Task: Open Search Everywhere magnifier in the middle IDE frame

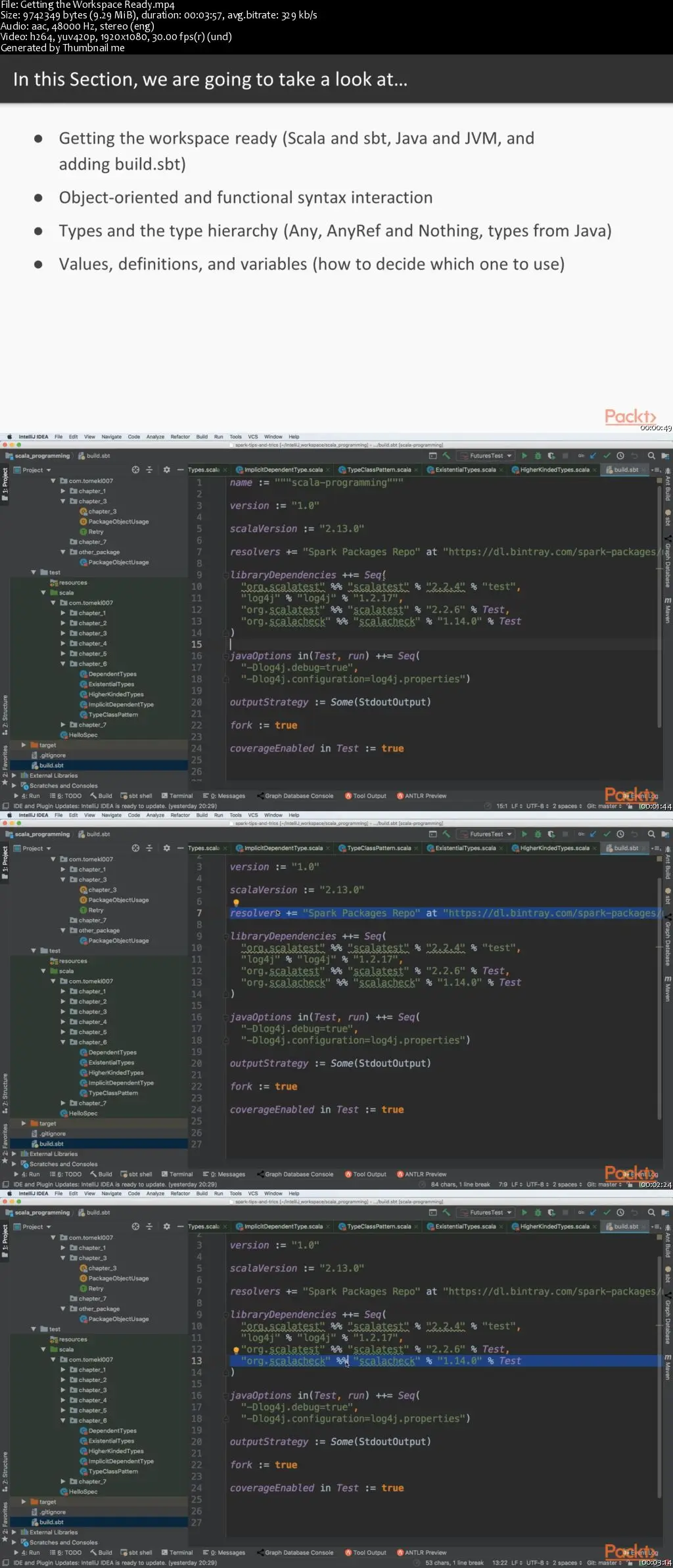Action: click(x=651, y=834)
